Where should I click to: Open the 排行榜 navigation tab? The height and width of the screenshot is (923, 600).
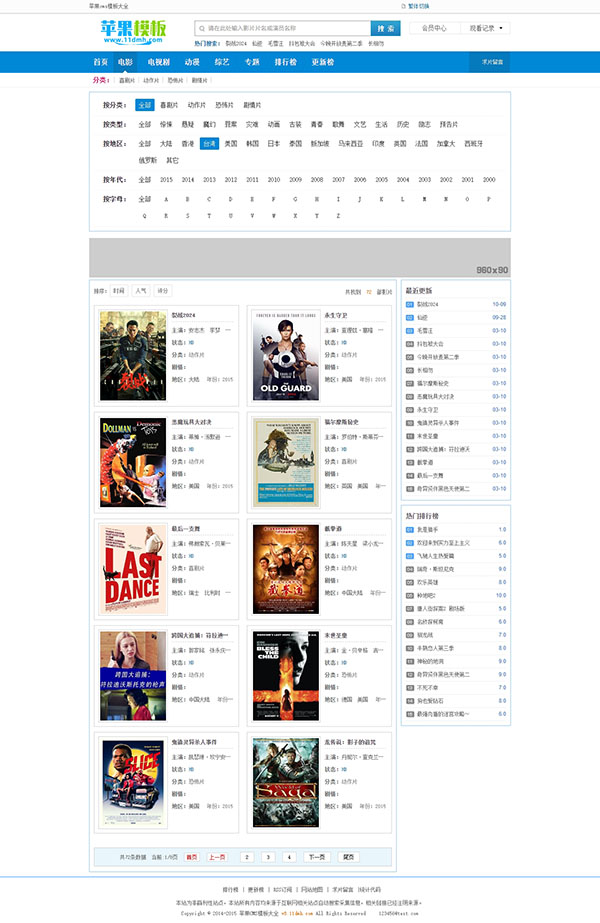pos(285,62)
